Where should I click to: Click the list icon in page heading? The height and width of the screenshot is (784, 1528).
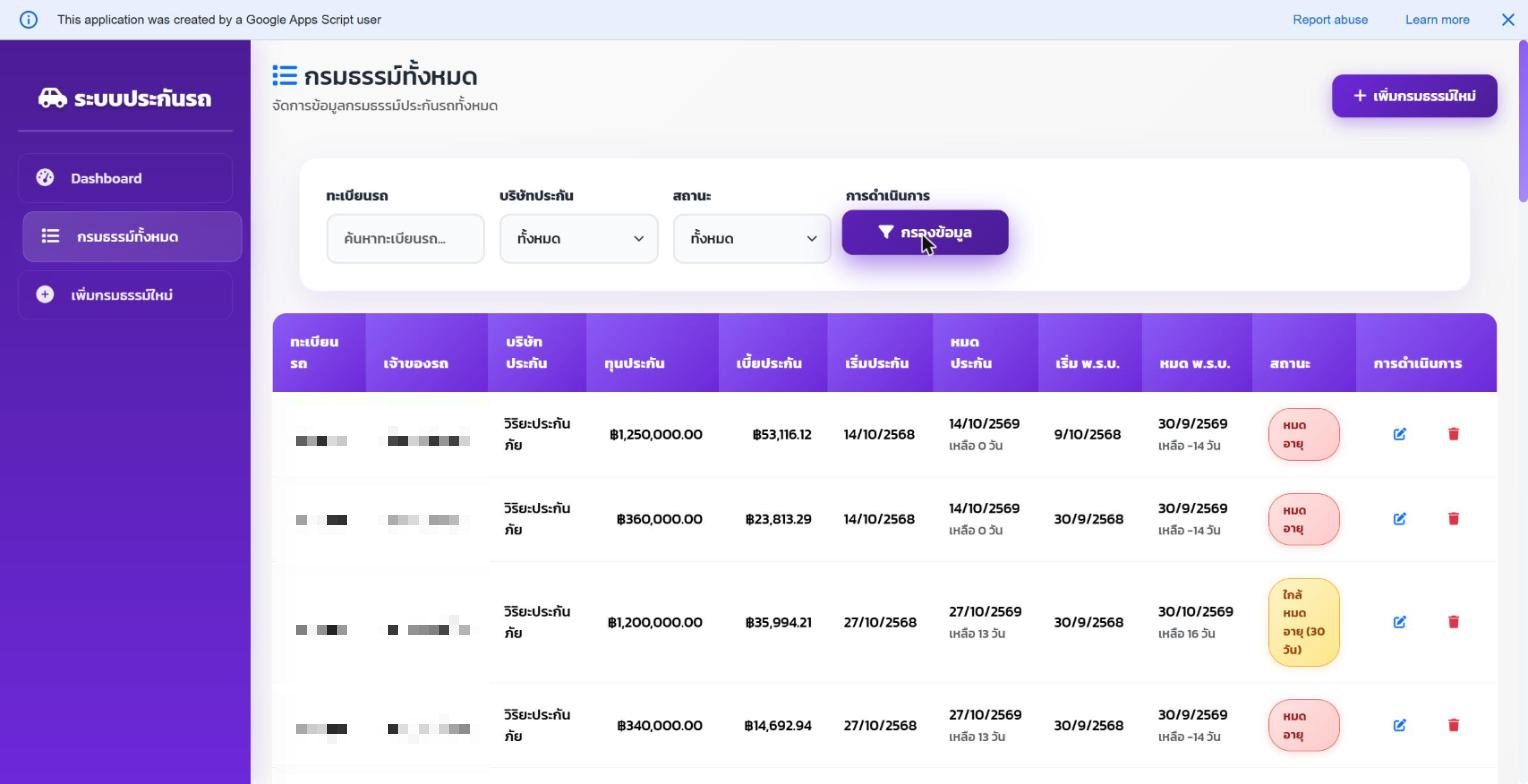pos(284,76)
